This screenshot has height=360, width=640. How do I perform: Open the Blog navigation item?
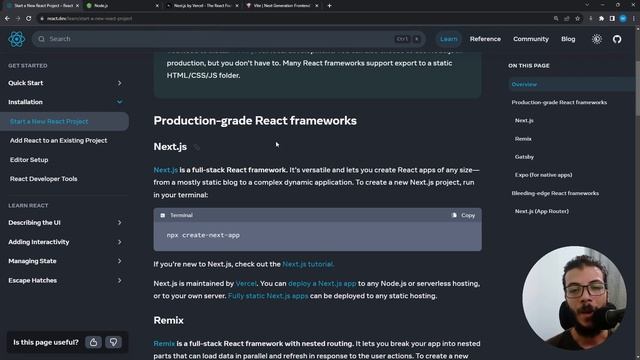click(x=568, y=39)
